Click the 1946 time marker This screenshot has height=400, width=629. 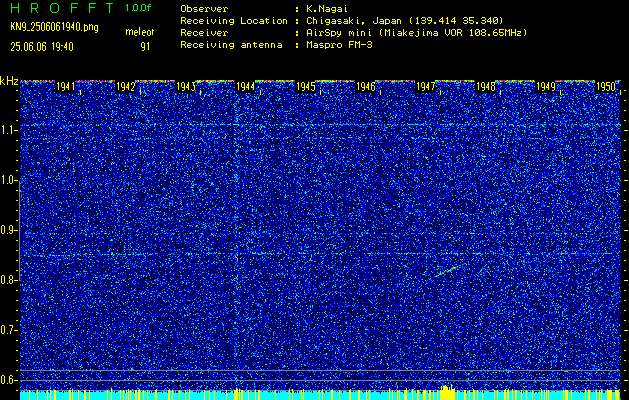pos(365,87)
